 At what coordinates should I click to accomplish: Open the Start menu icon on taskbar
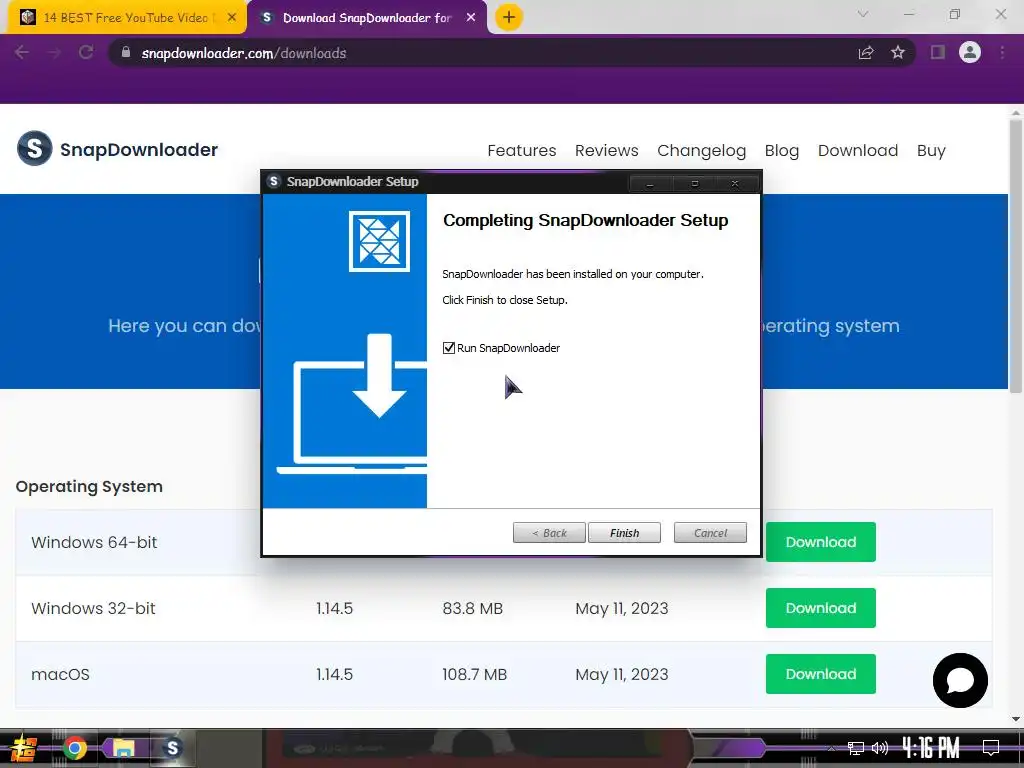pyautogui.click(x=24, y=748)
